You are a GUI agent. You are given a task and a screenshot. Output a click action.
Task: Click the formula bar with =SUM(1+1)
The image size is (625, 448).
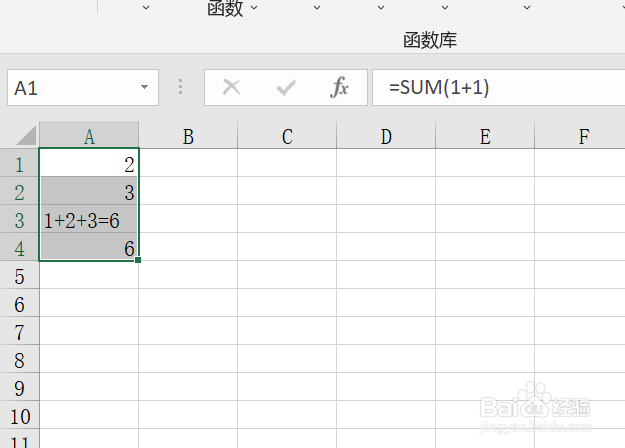pyautogui.click(x=499, y=88)
